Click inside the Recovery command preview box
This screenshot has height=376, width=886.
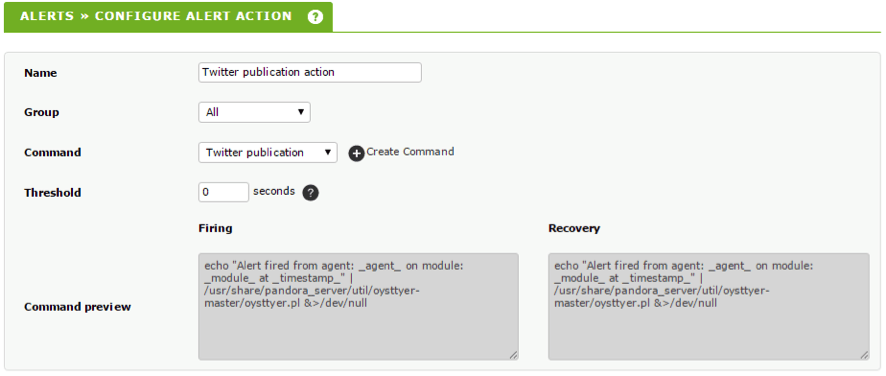pyautogui.click(x=709, y=306)
